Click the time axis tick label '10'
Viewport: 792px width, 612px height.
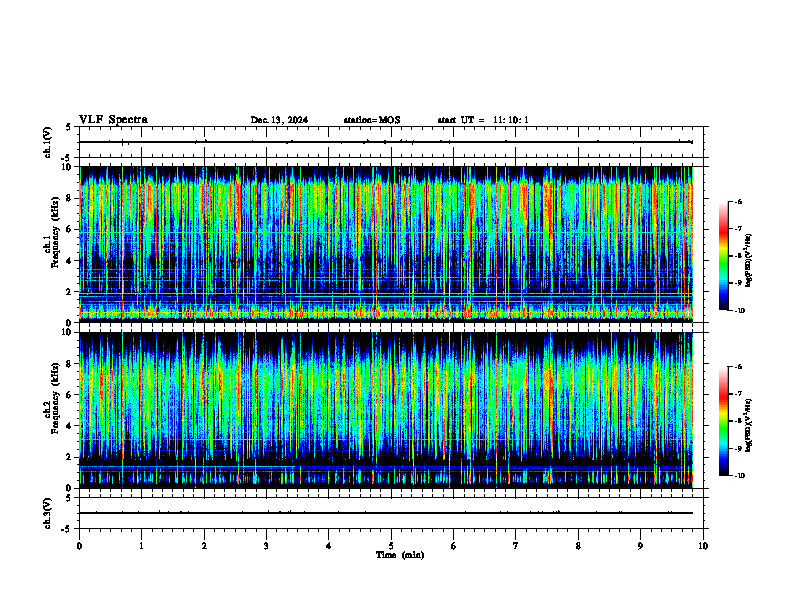coord(703,546)
